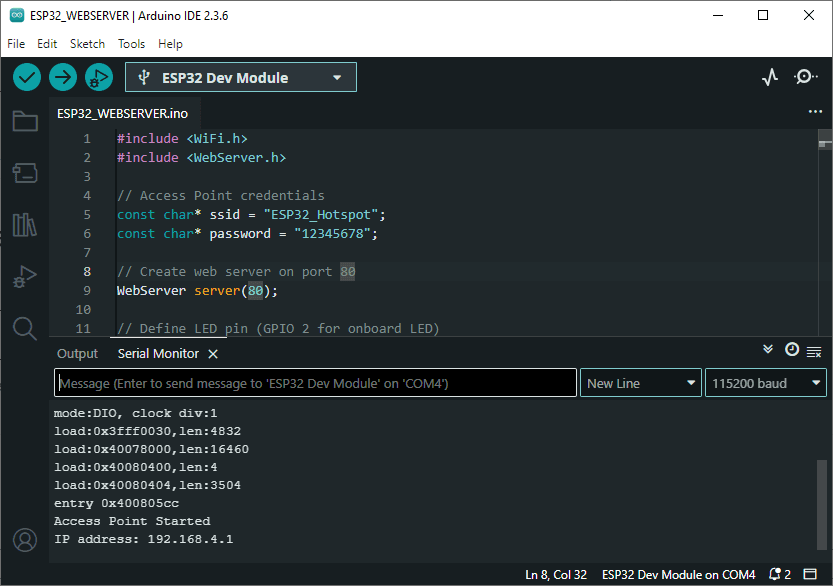This screenshot has height=586, width=833.
Task: Open the Library Manager sidebar icon
Action: [25, 225]
